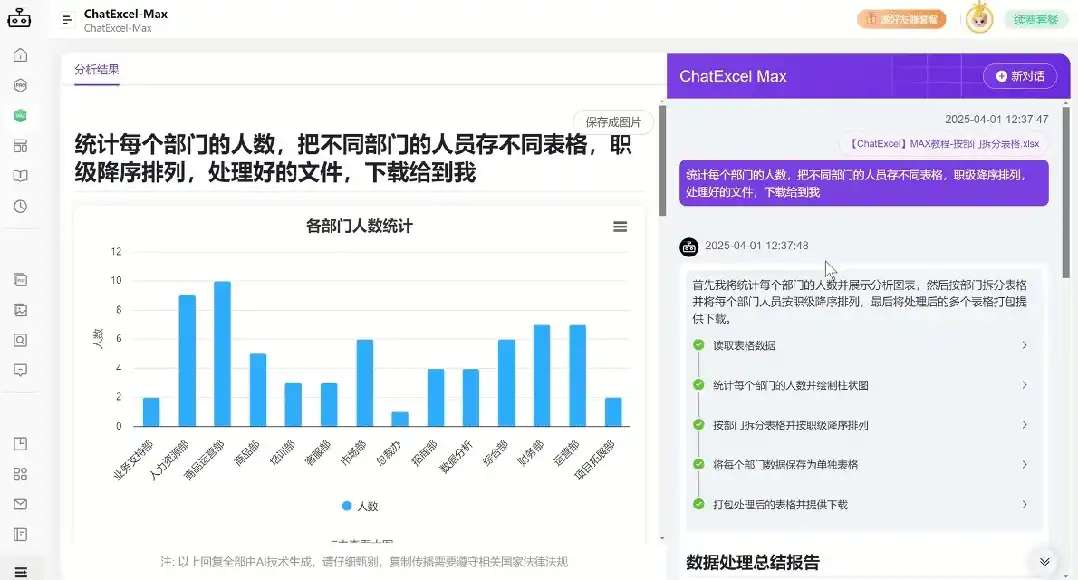Click the green package button at top right
Viewport: 1078px width, 580px height.
(x=1035, y=19)
